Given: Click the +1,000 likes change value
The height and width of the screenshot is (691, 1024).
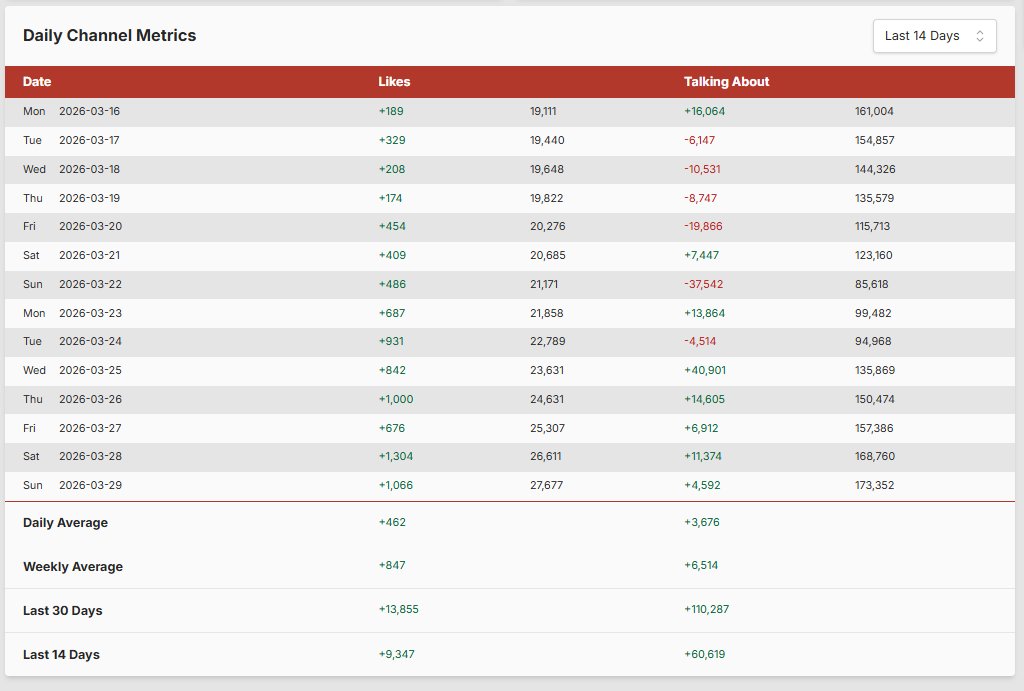Looking at the screenshot, I should (x=396, y=399).
